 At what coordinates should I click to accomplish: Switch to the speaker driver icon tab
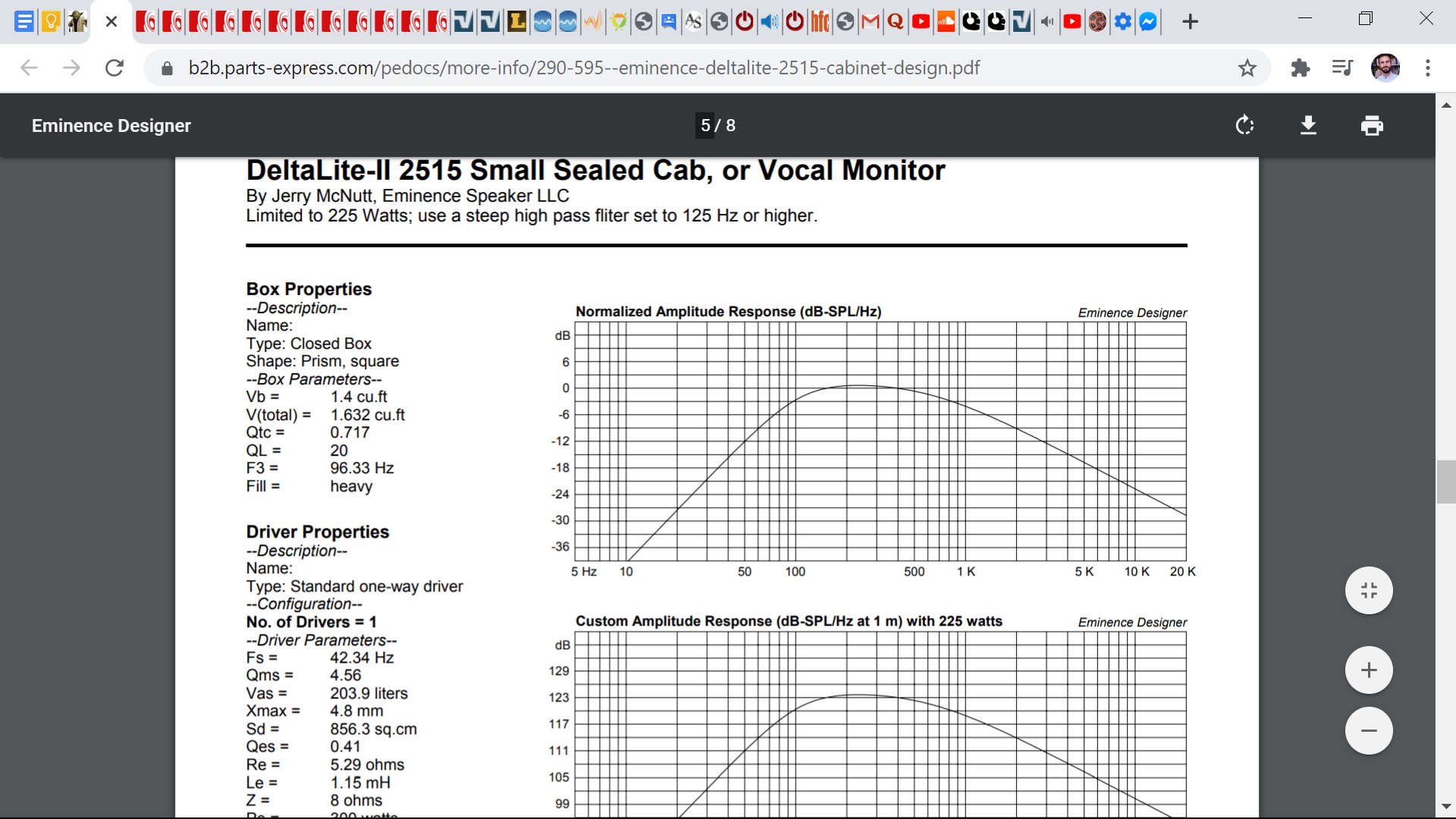coord(1097,21)
